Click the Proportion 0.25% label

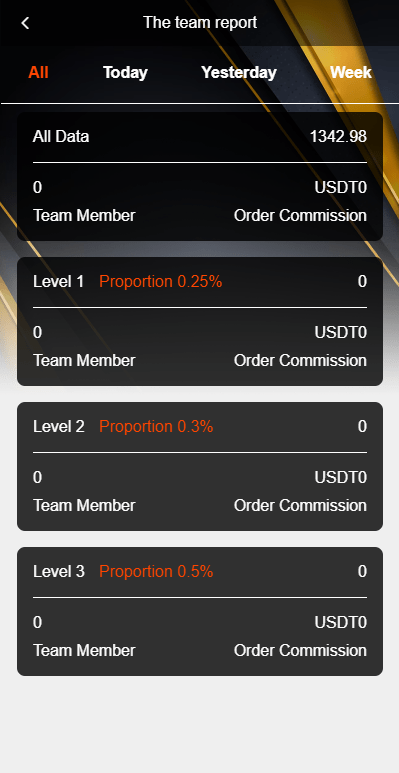[x=161, y=281]
